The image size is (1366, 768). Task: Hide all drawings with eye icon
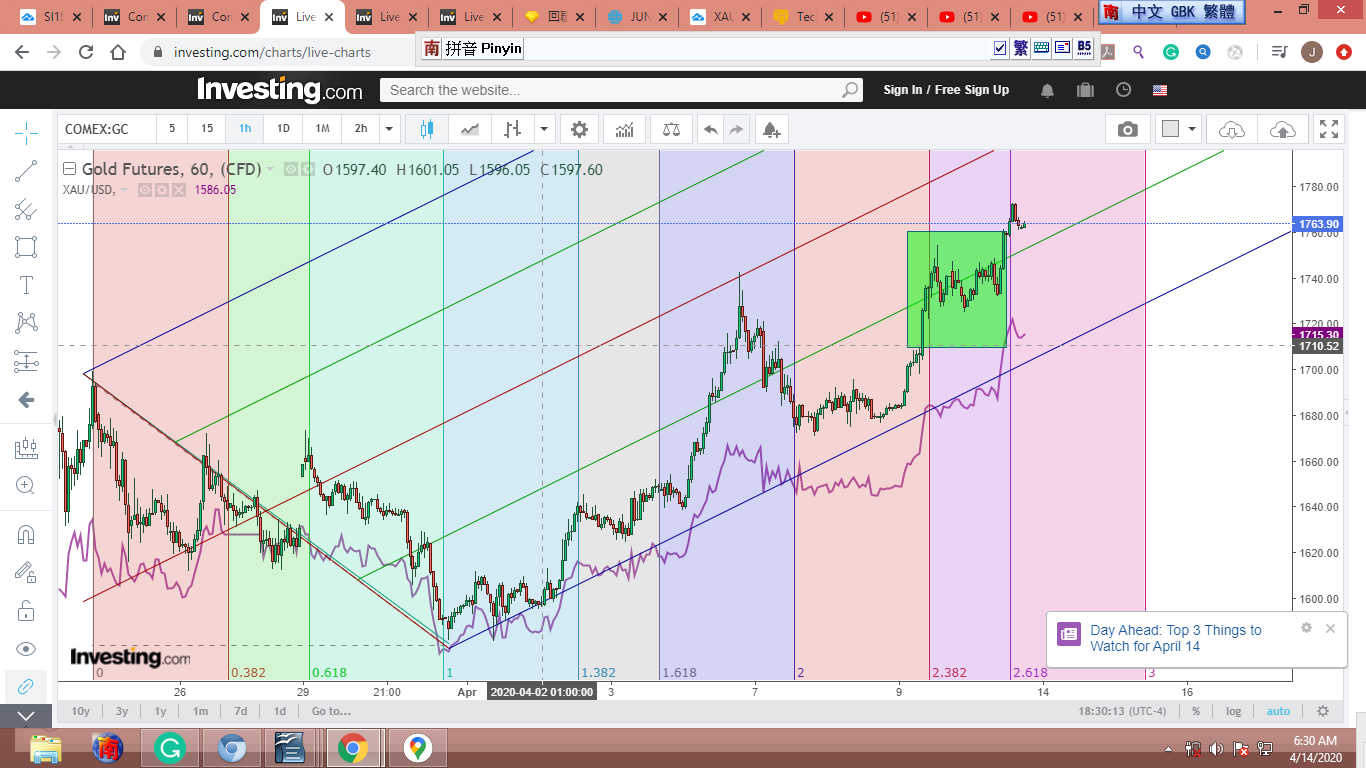tap(26, 648)
